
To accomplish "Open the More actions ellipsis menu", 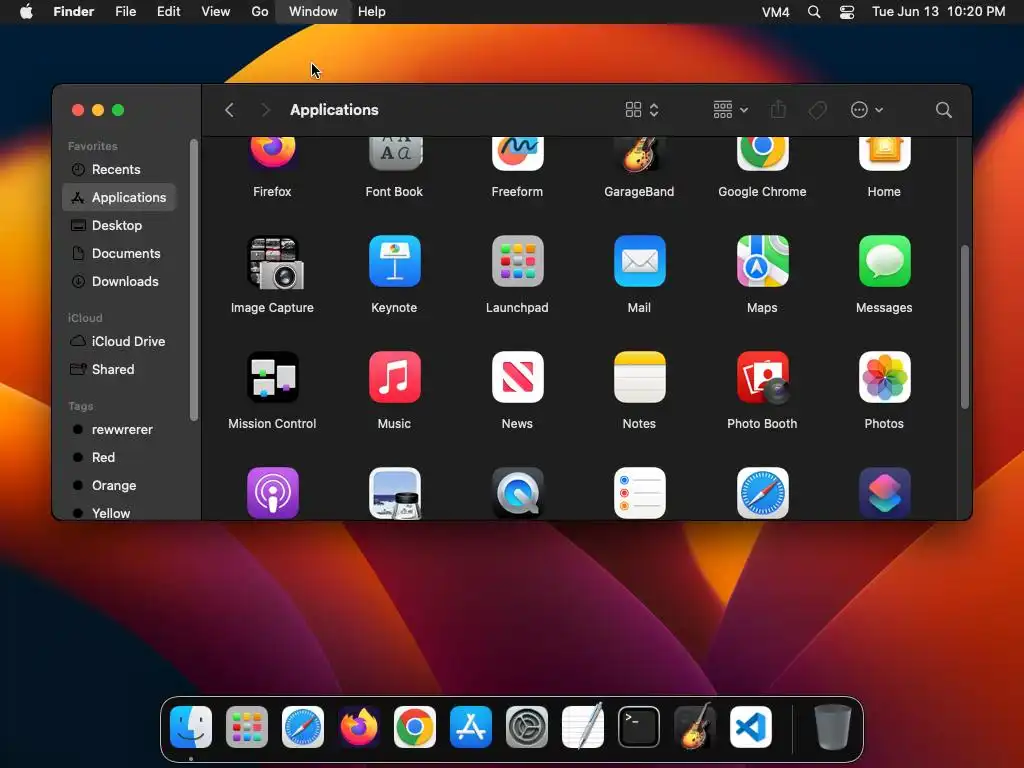I will (867, 110).
